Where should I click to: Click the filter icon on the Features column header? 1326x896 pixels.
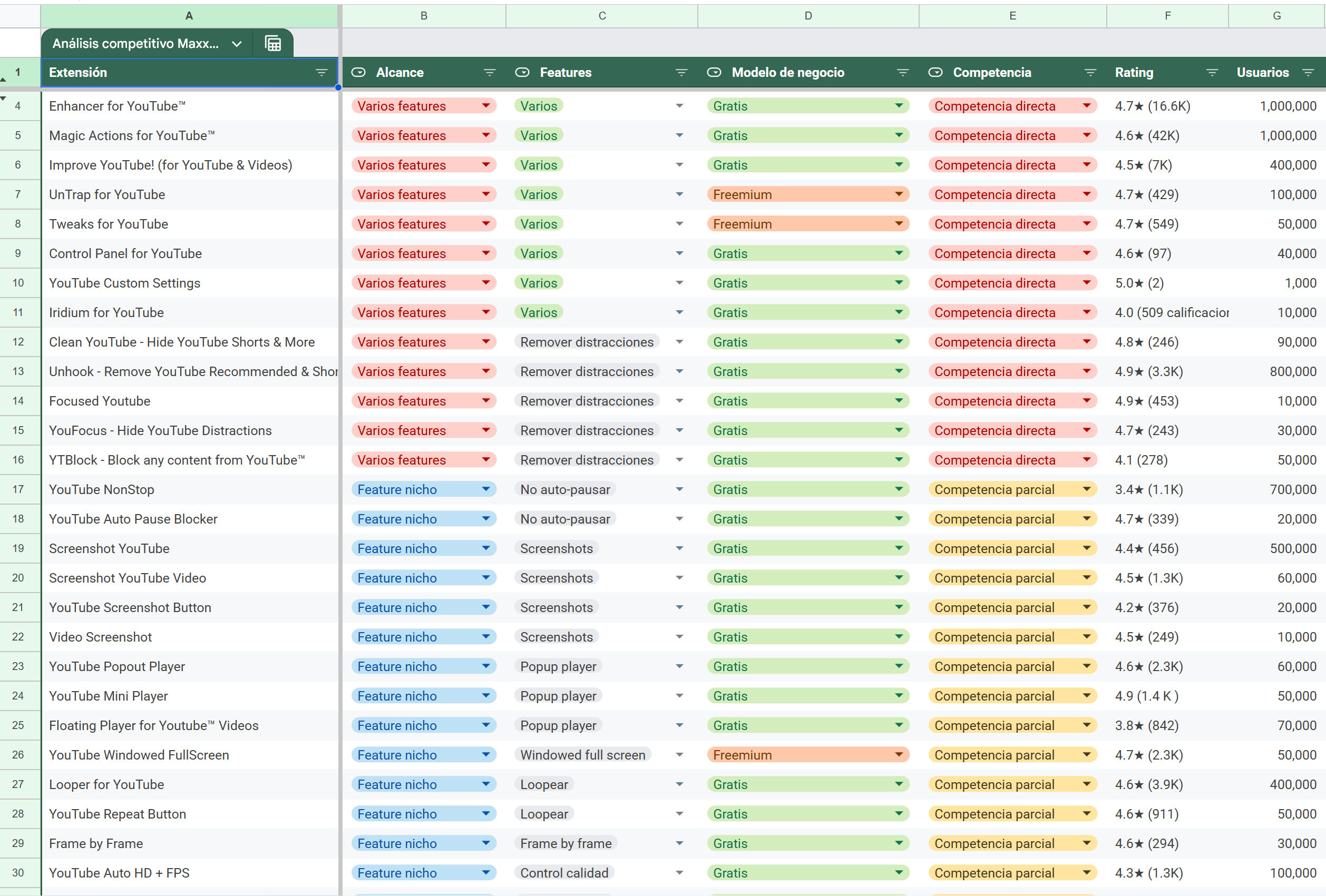(x=681, y=73)
